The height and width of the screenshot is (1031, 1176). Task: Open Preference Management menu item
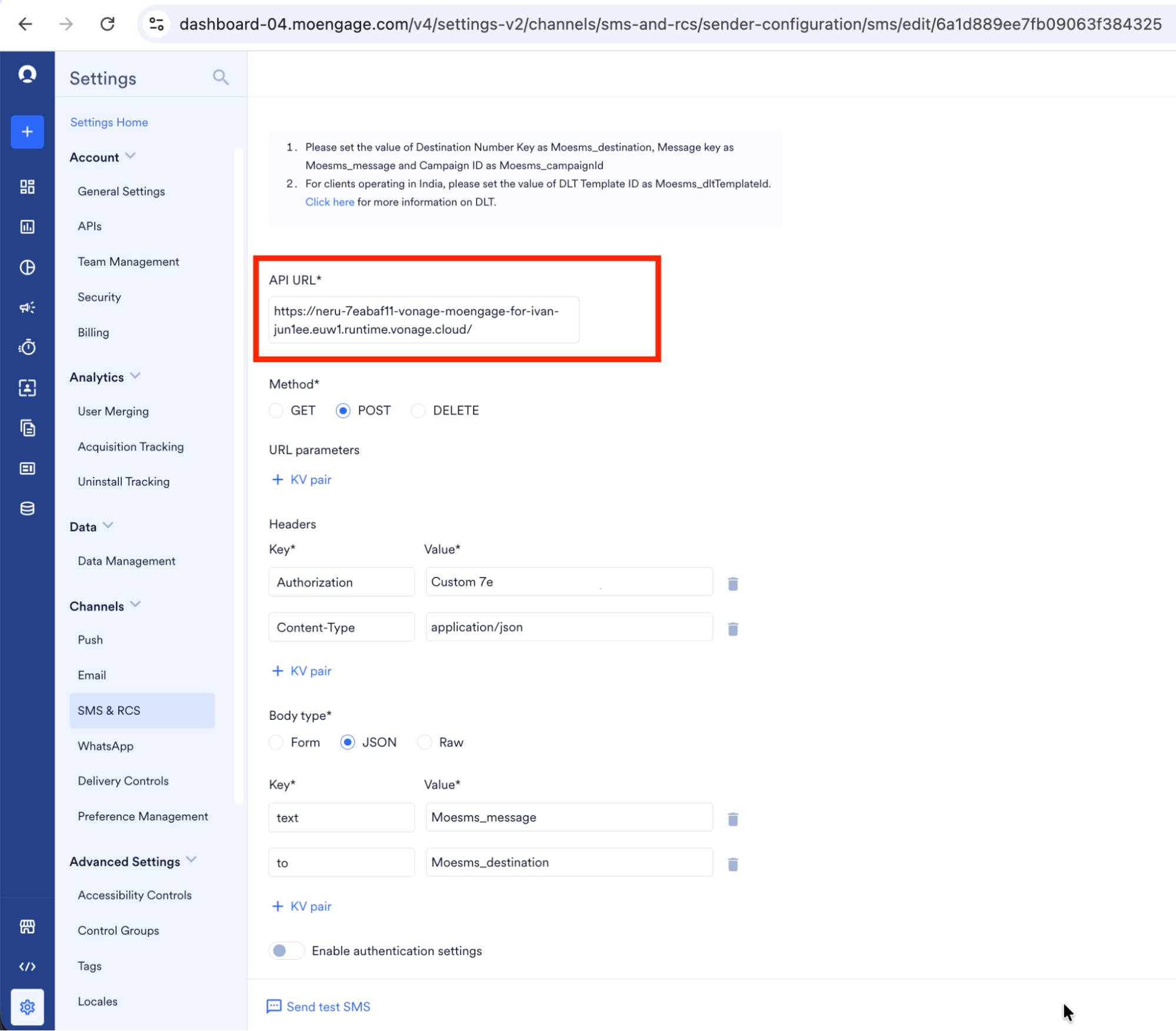[142, 816]
